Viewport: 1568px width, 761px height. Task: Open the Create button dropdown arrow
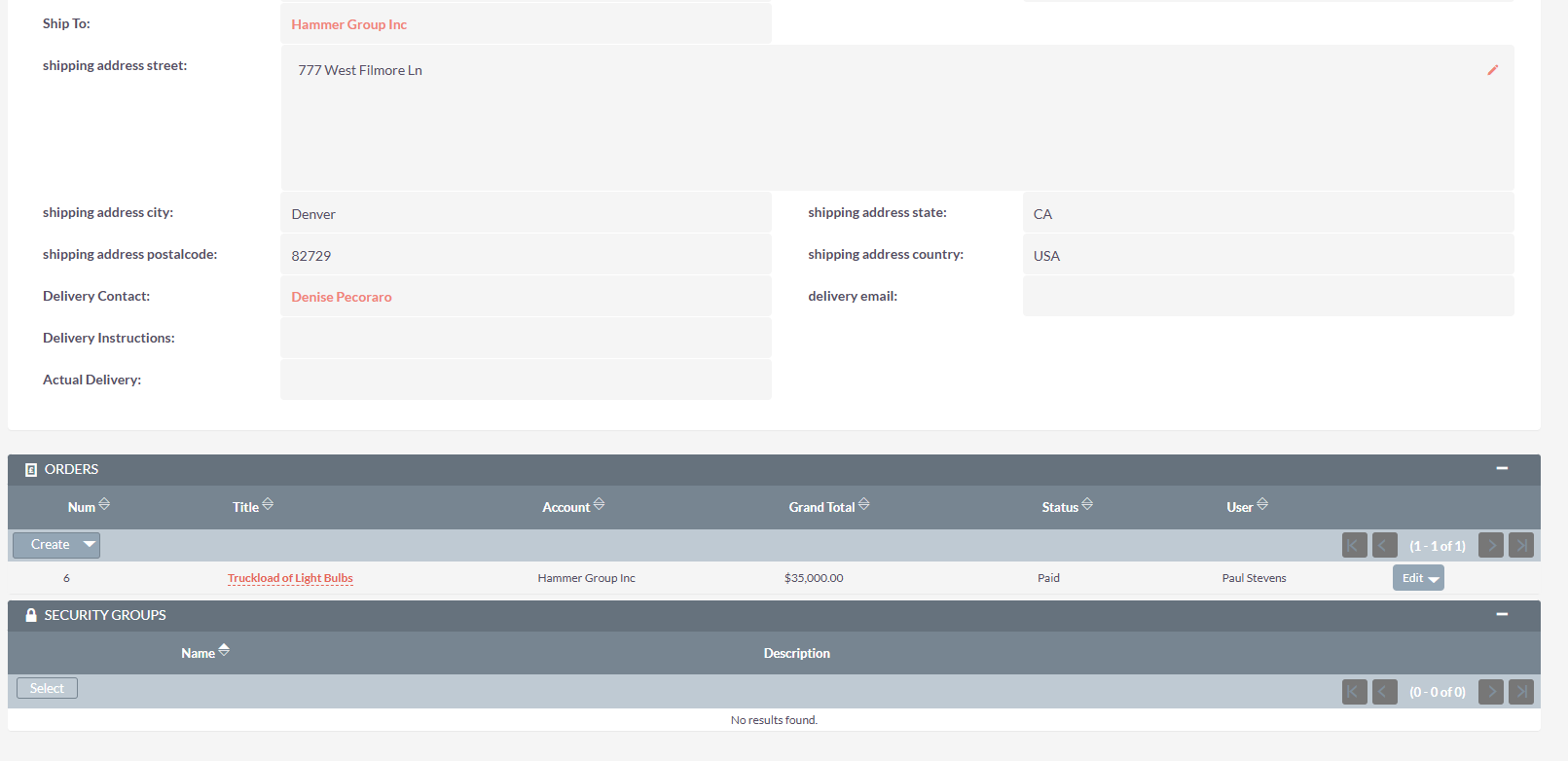click(90, 545)
